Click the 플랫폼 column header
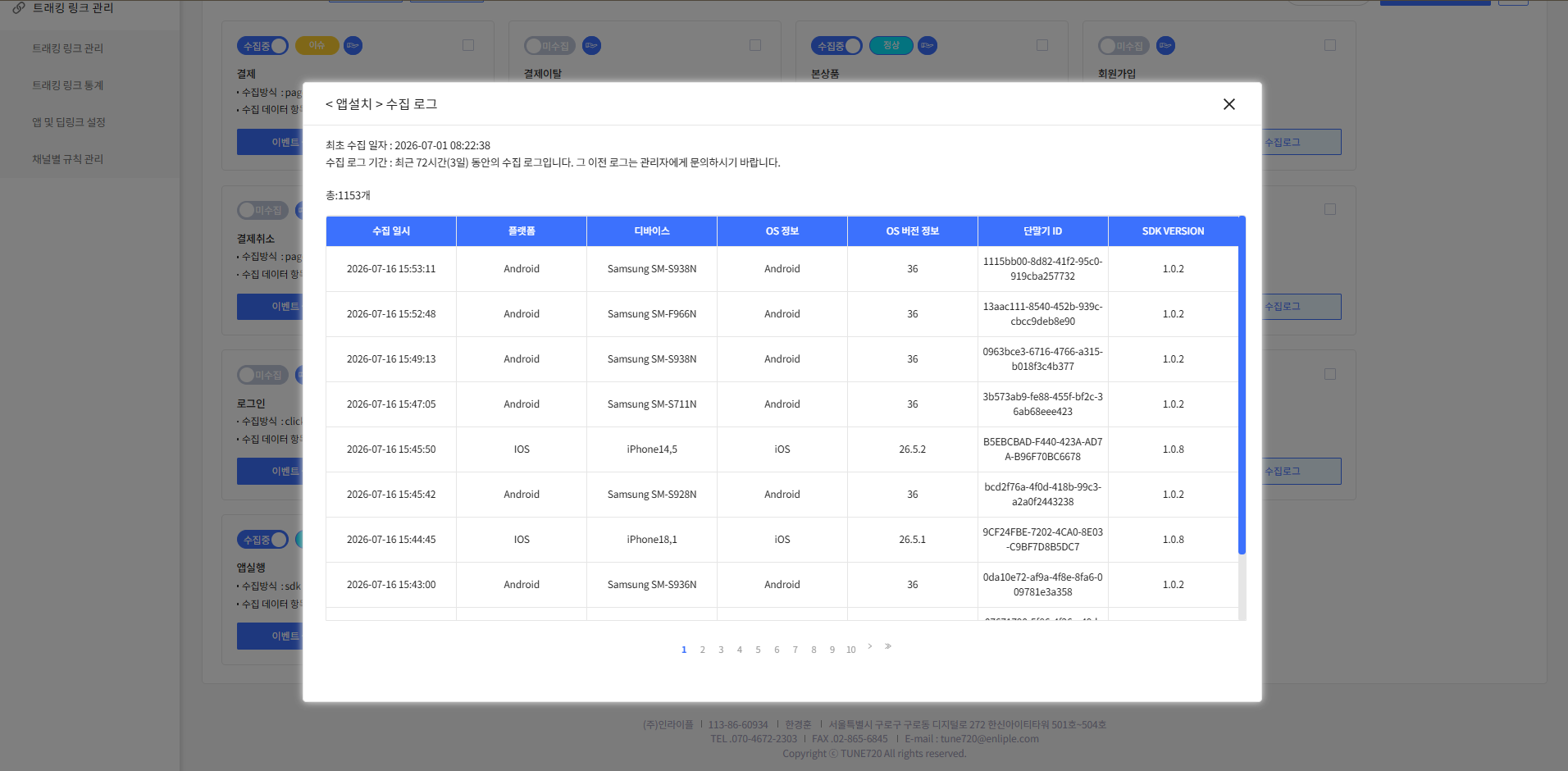The image size is (1568, 771). coord(522,231)
